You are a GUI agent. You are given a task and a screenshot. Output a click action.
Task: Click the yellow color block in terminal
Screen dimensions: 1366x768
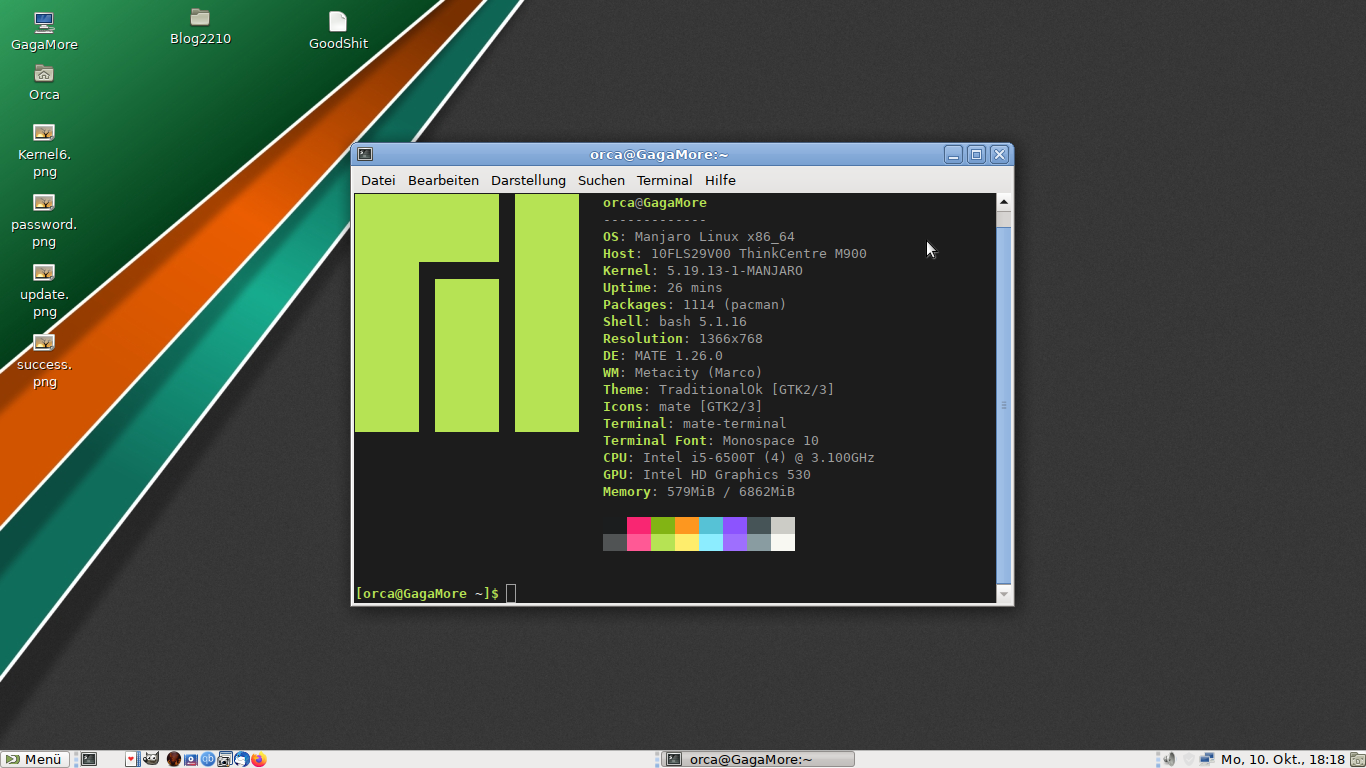coord(687,542)
